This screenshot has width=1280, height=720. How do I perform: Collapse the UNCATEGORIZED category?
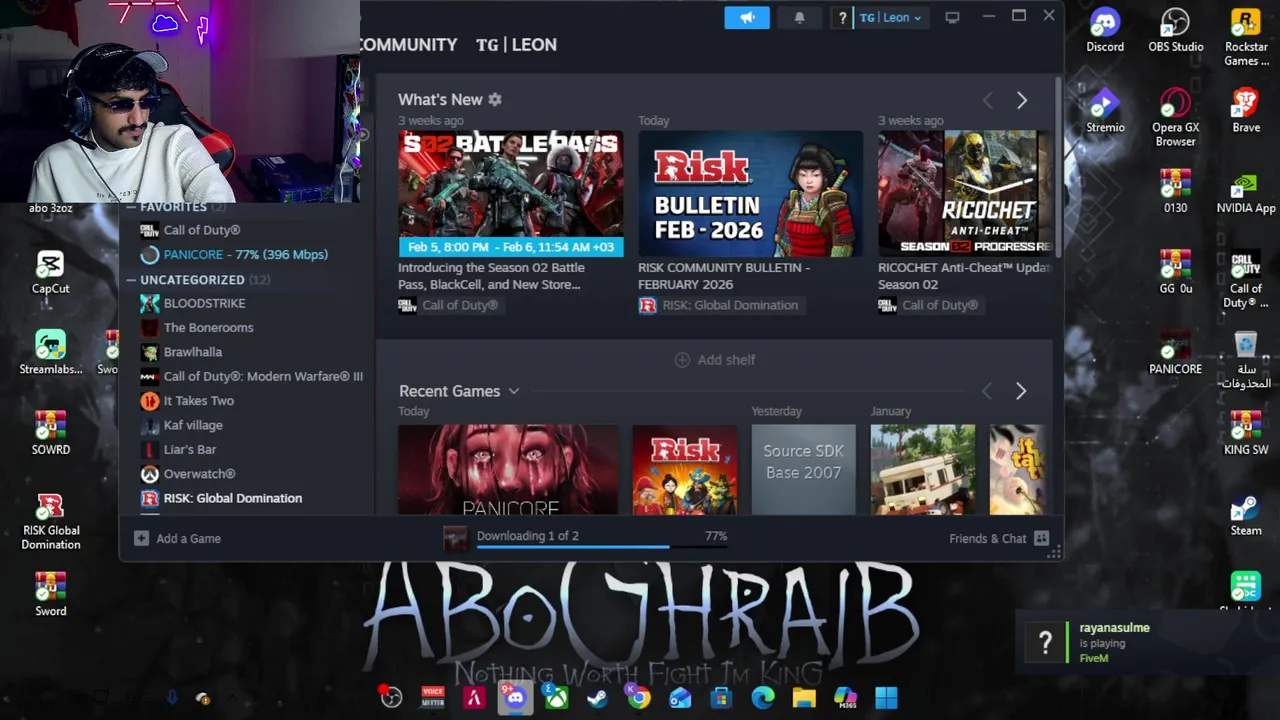coord(131,280)
